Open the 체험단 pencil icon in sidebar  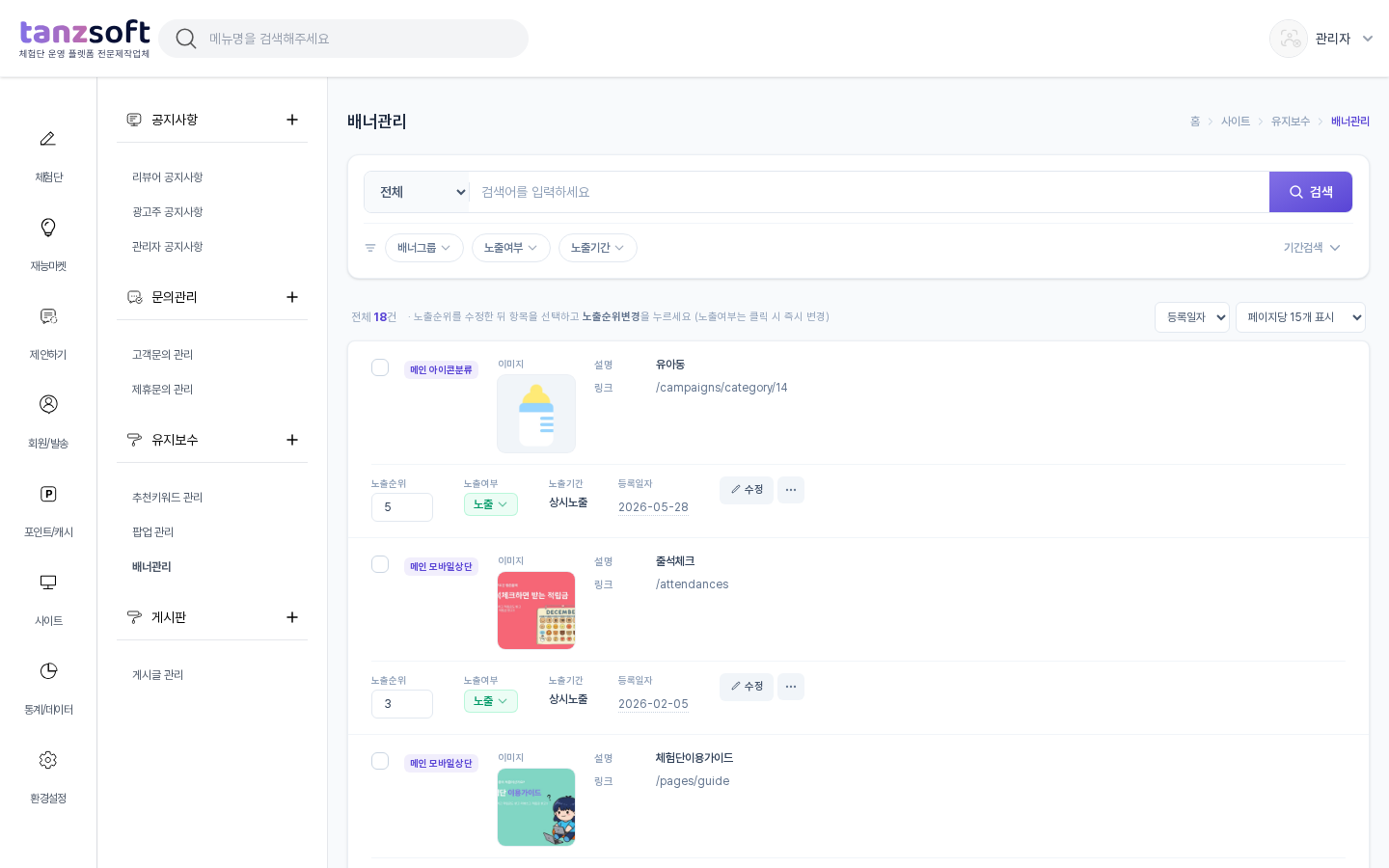tap(48, 139)
